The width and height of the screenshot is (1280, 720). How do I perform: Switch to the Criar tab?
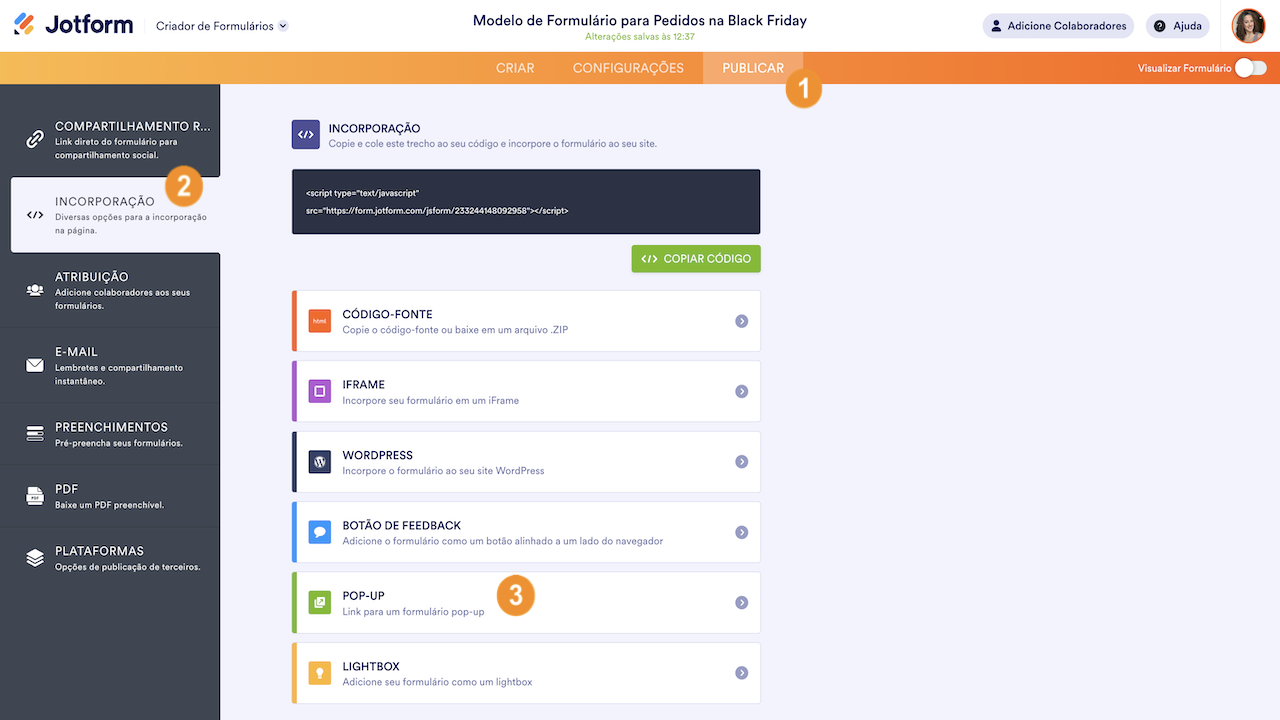tap(515, 68)
